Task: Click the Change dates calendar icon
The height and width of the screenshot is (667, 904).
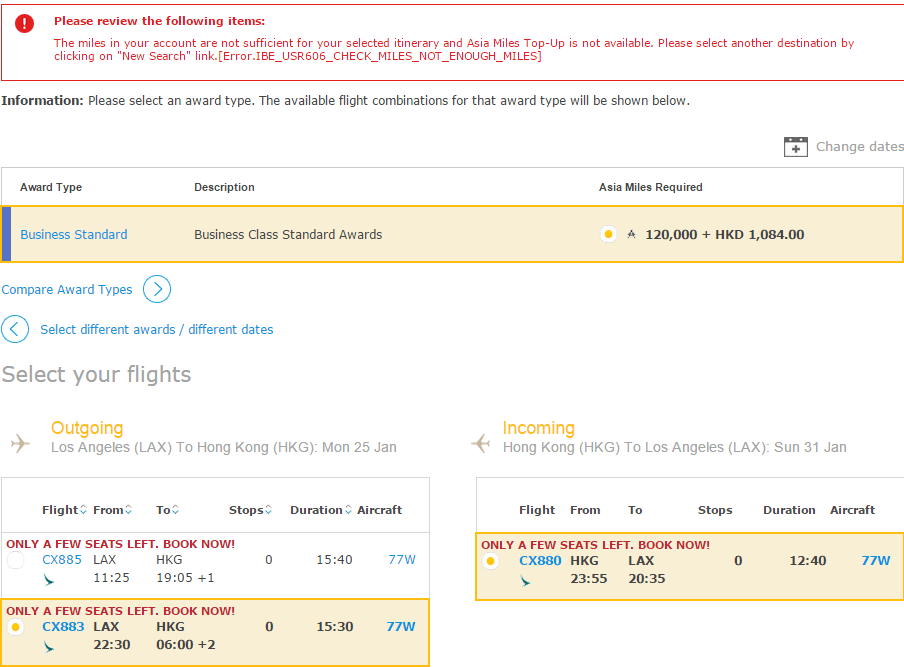Action: pos(796,146)
